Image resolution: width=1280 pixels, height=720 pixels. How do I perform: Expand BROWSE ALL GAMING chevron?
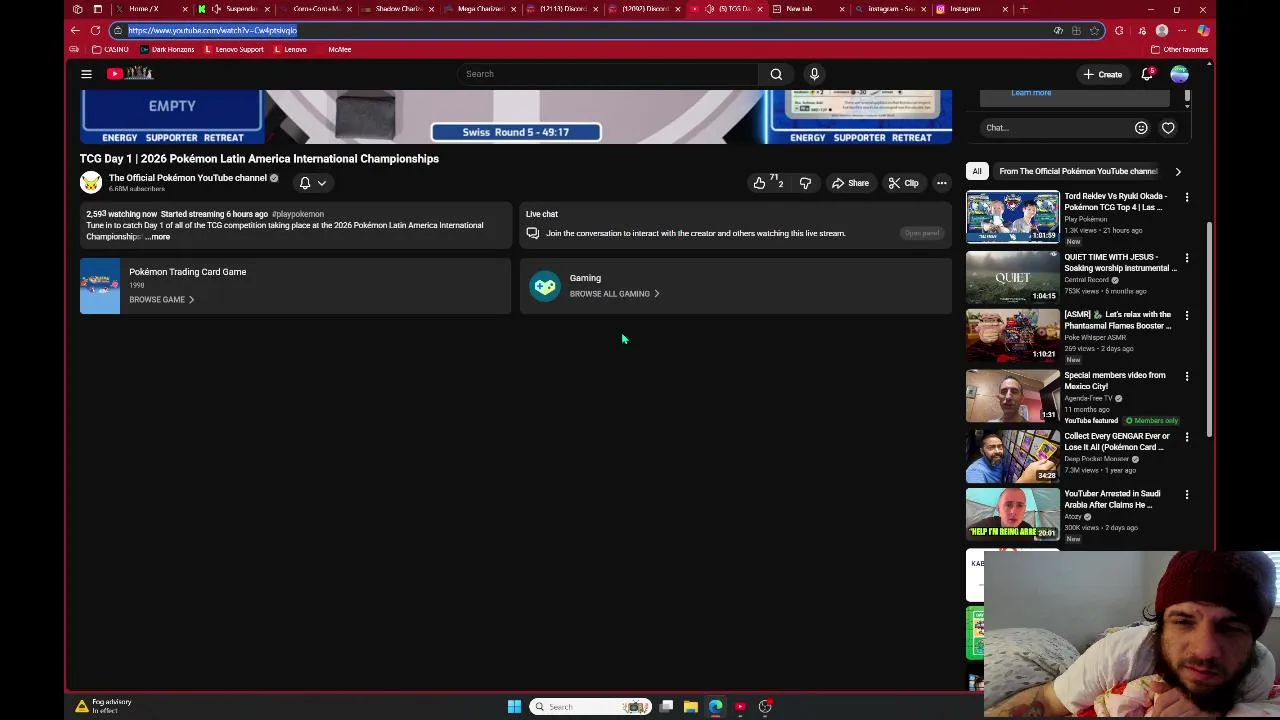pyautogui.click(x=656, y=294)
